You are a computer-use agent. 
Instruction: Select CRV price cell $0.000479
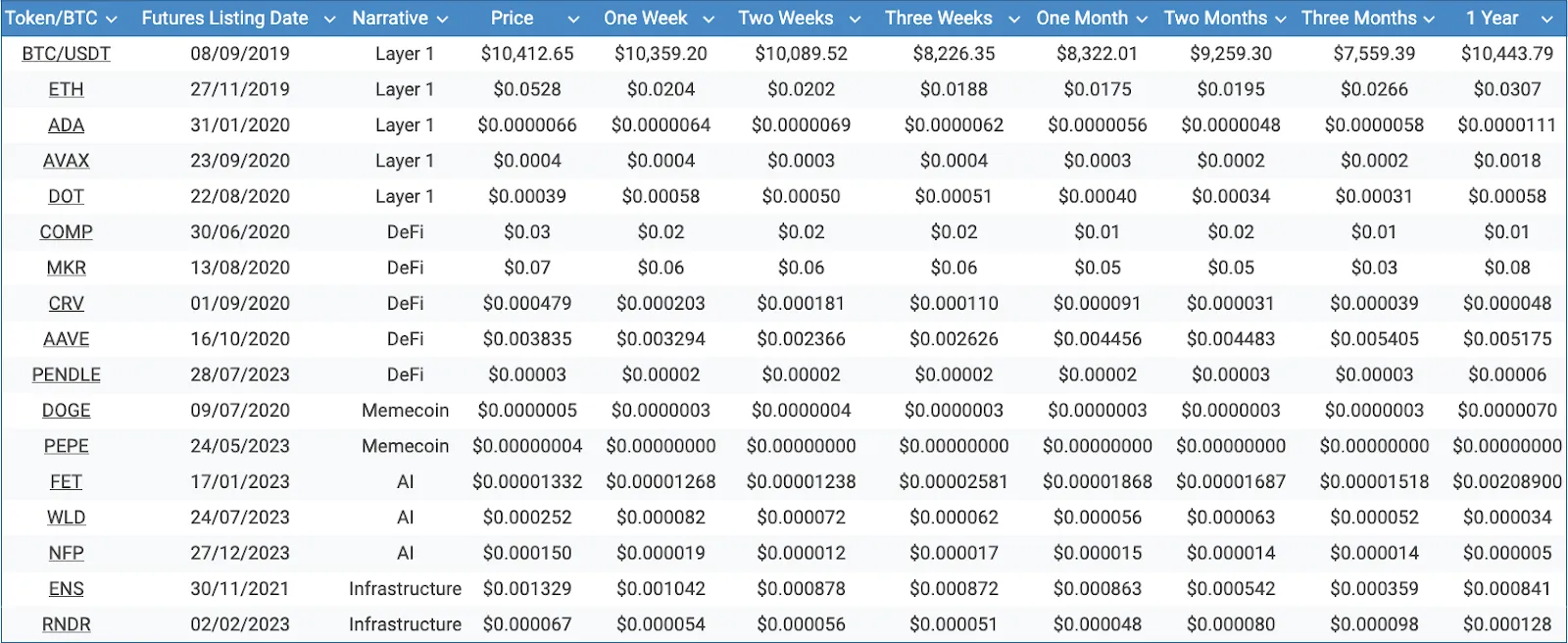(527, 304)
